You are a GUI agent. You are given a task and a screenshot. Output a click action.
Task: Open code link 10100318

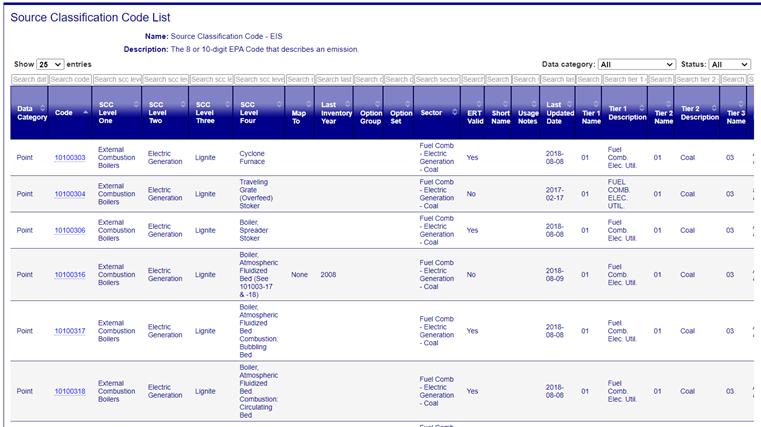point(70,391)
